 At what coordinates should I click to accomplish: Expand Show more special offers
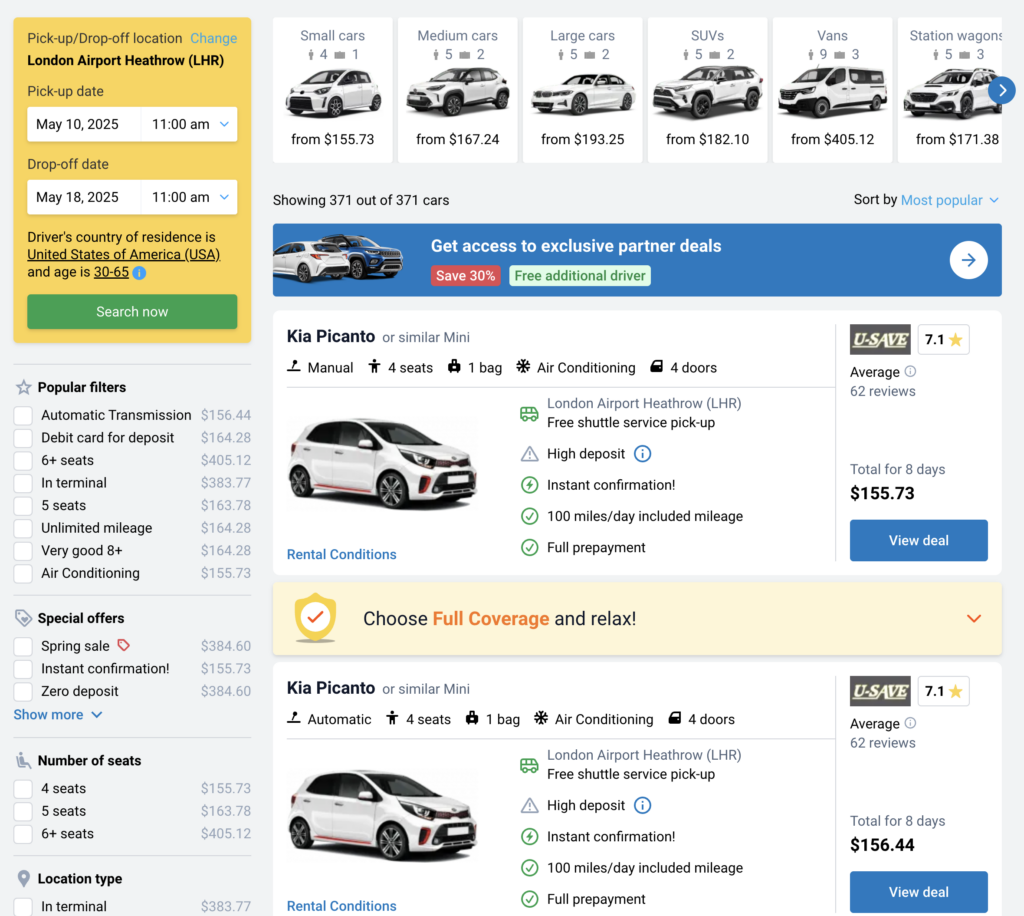pyautogui.click(x=57, y=715)
